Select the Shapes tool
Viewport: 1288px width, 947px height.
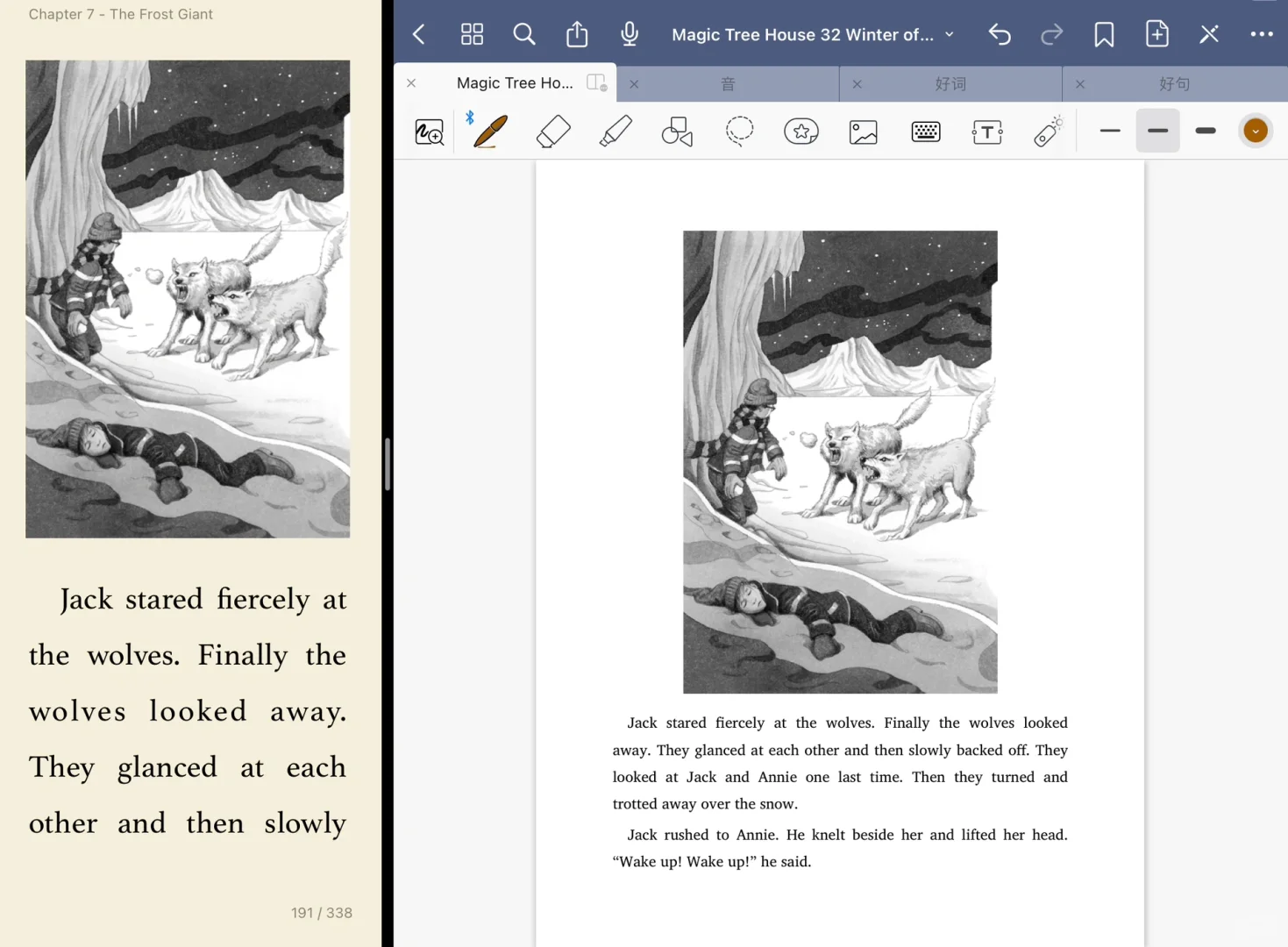pyautogui.click(x=677, y=132)
